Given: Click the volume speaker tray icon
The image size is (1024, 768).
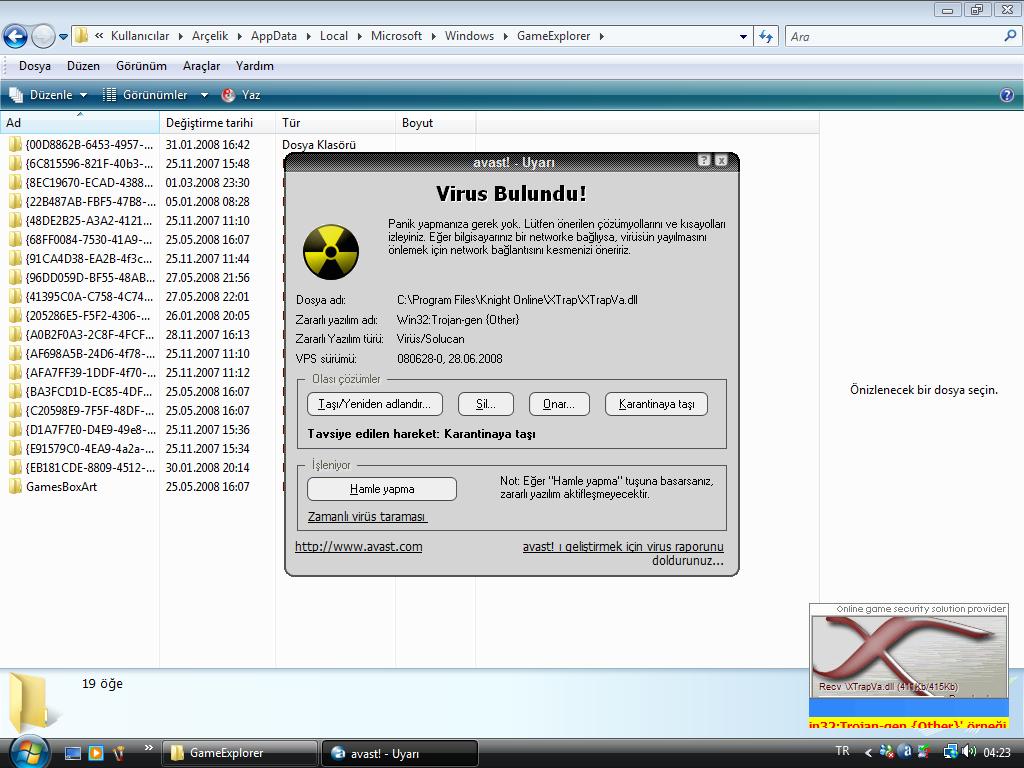Looking at the screenshot, I should click(969, 752).
